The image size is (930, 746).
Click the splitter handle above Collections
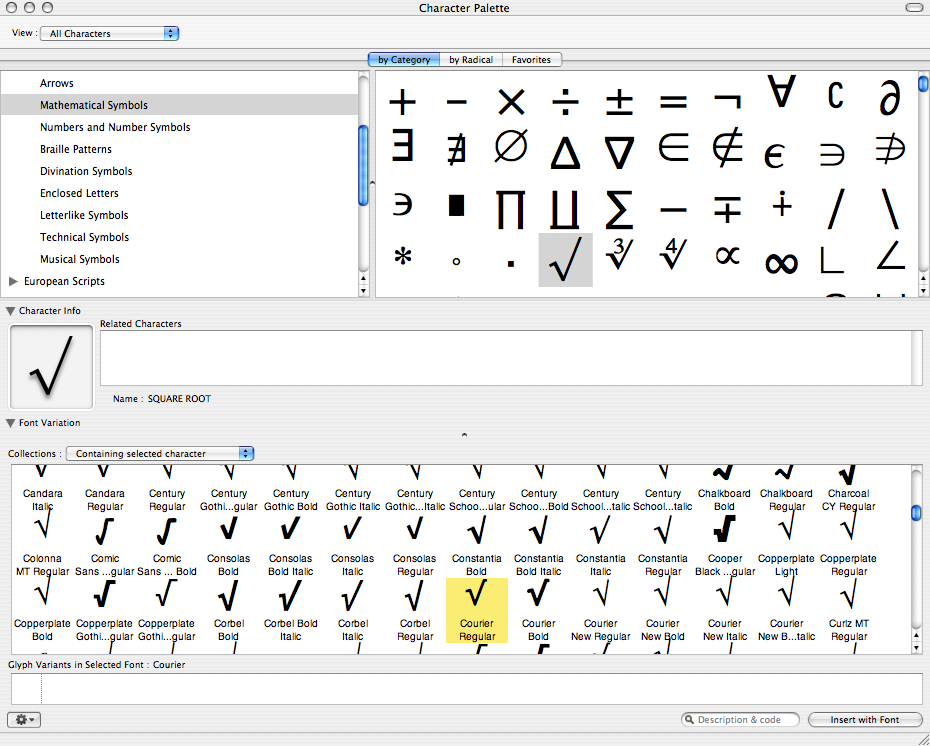pyautogui.click(x=464, y=435)
